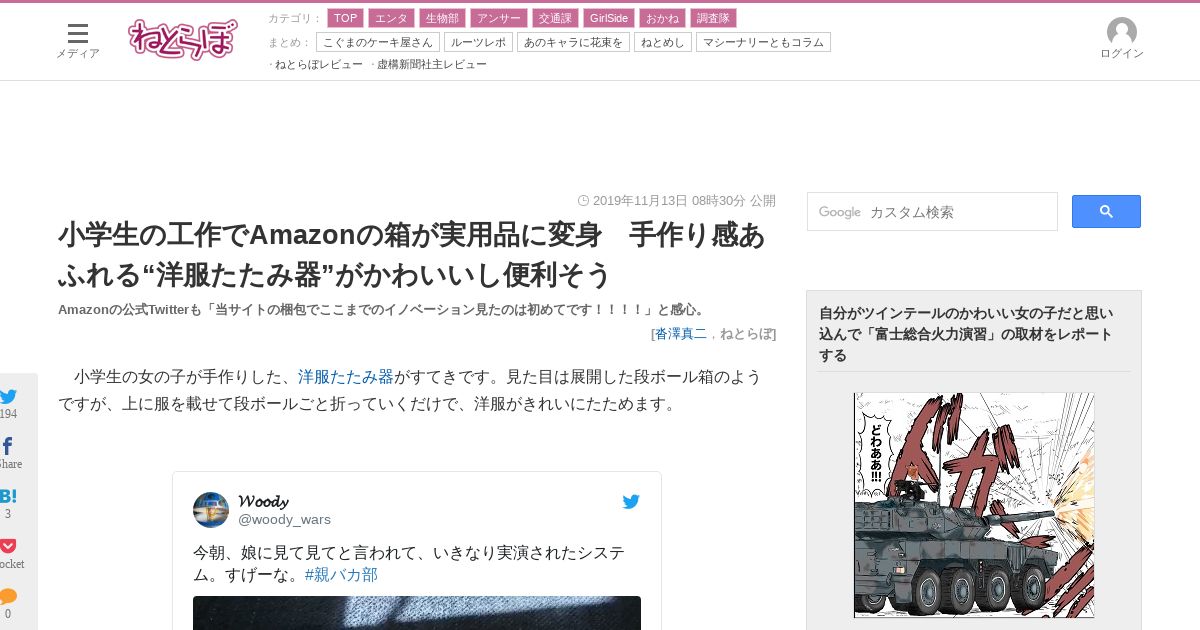Open the 生物部 category
Image resolution: width=1200 pixels, height=630 pixels.
coord(442,18)
